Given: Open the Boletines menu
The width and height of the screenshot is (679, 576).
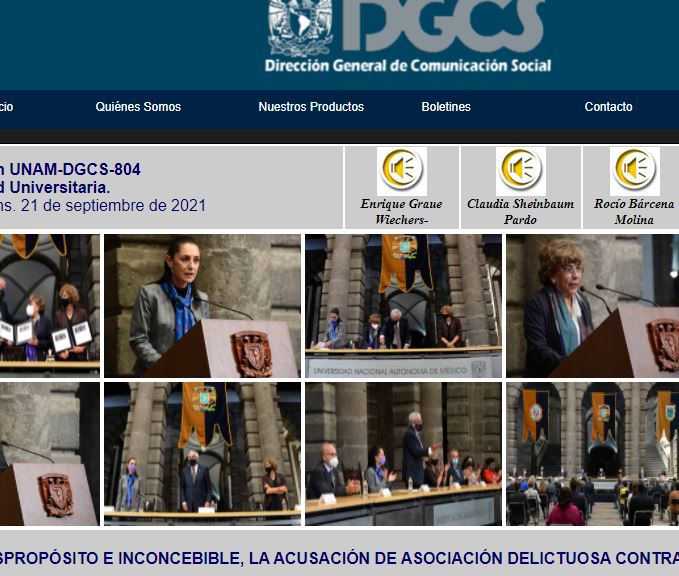Looking at the screenshot, I should click(x=446, y=107).
